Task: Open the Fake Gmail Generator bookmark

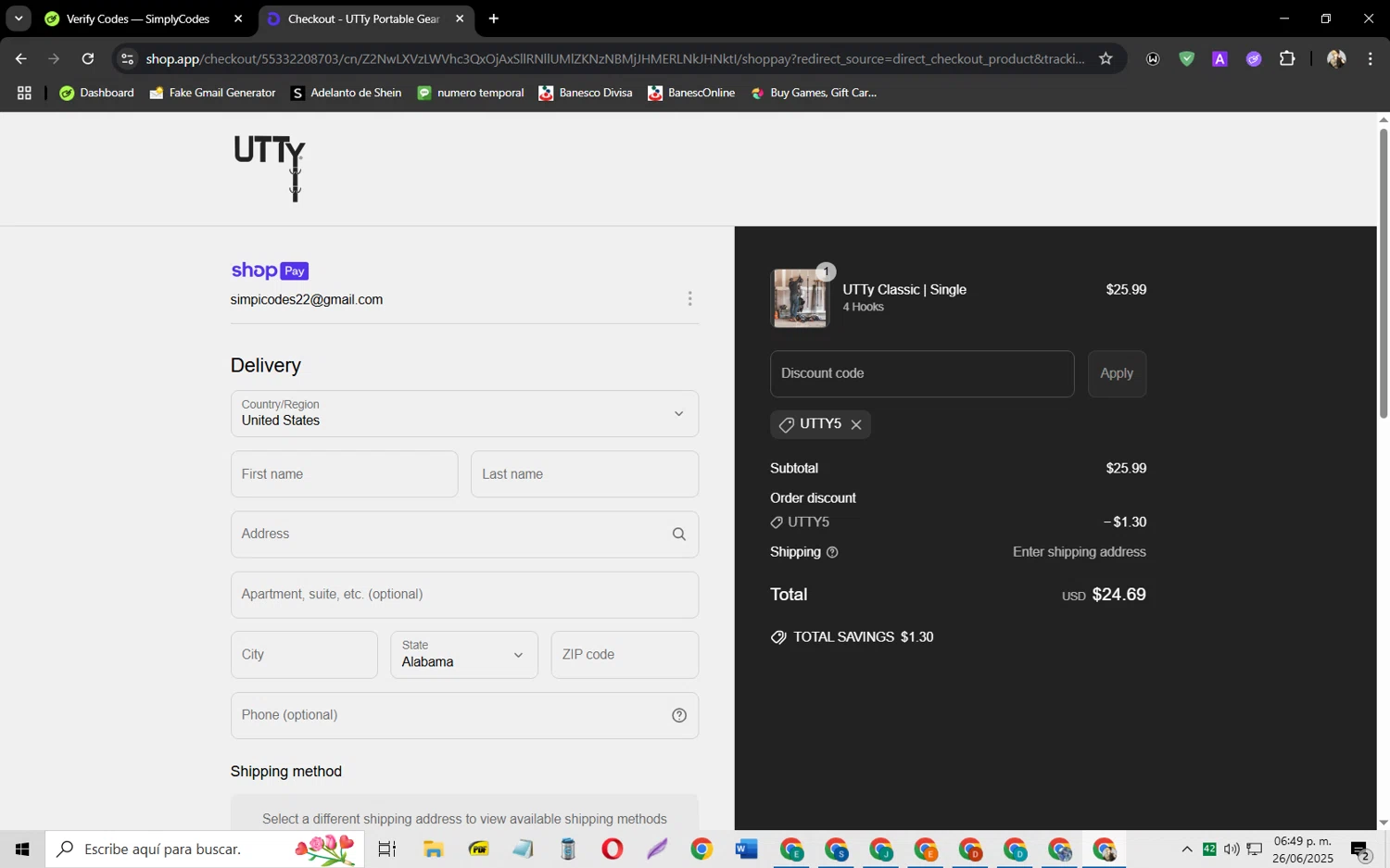Action: point(212,93)
